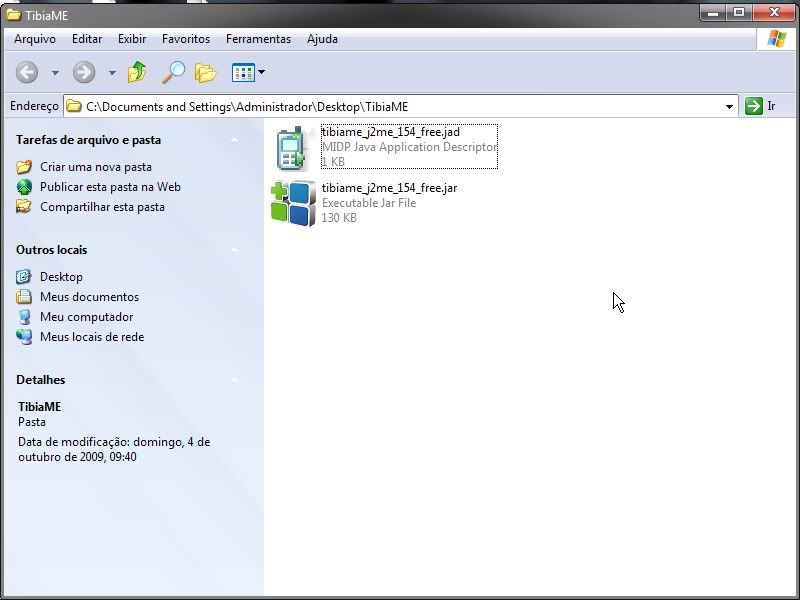Collapse the Detalhes section
Image resolution: width=800 pixels, height=600 pixels.
[234, 380]
